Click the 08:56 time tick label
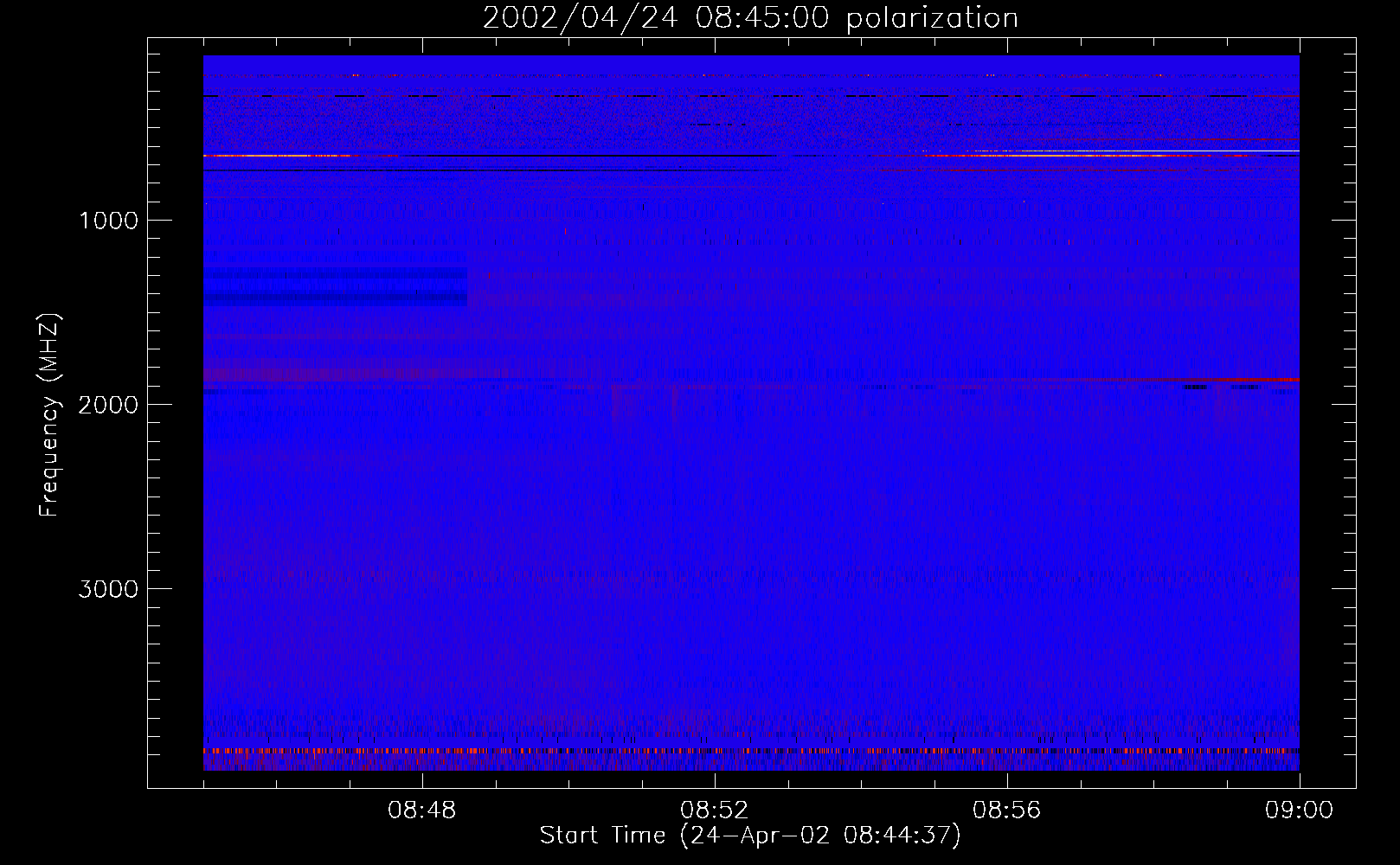 (x=1006, y=811)
